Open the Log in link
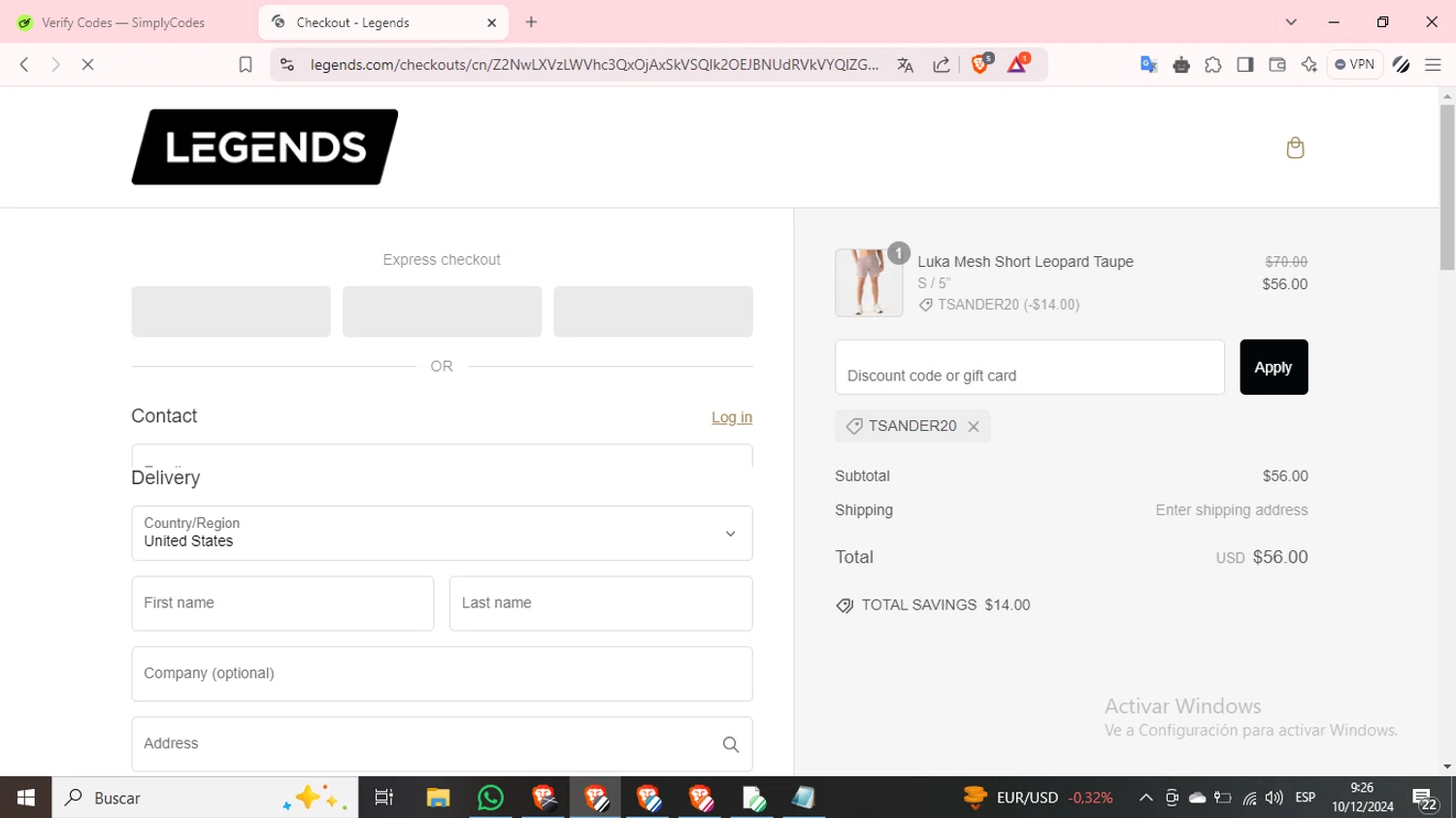The image size is (1456, 818). [x=732, y=417]
